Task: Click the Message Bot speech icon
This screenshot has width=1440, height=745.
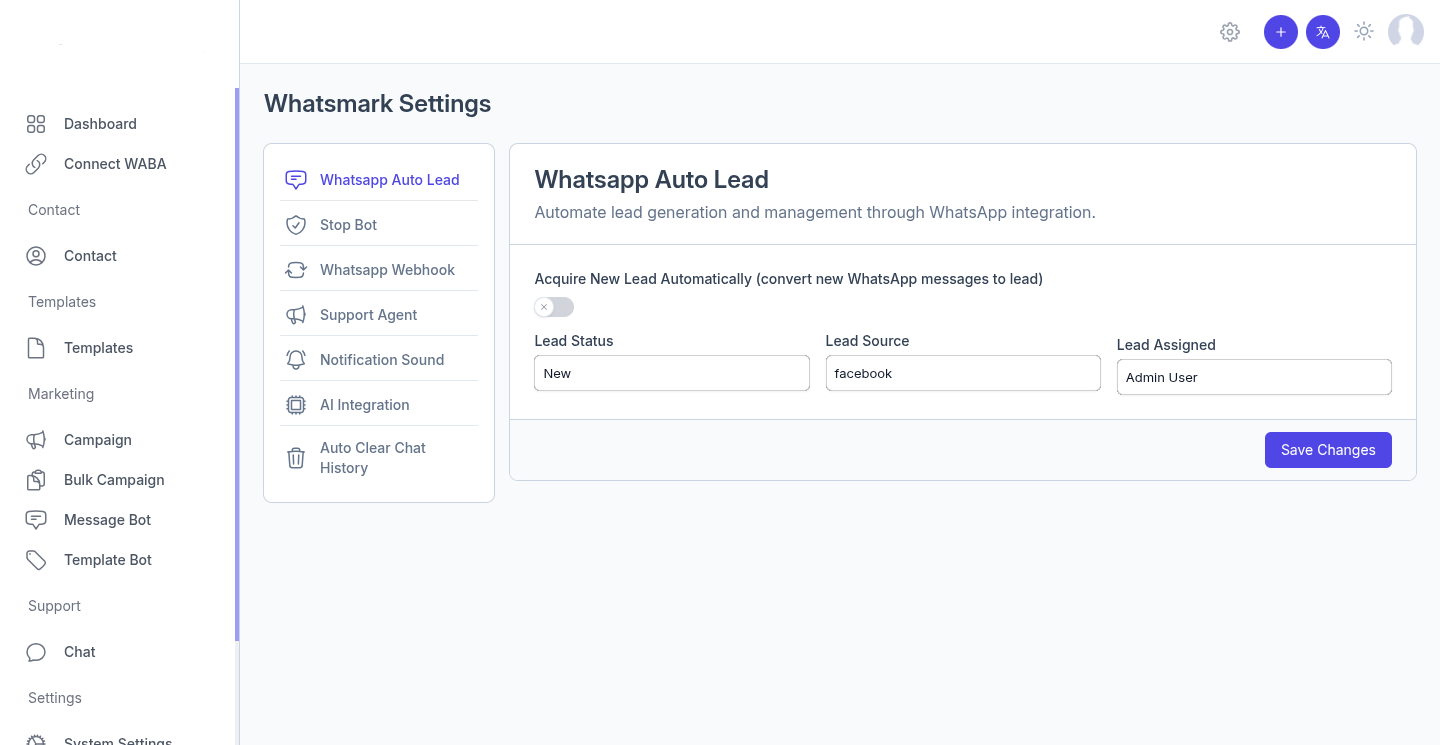Action: (x=36, y=520)
